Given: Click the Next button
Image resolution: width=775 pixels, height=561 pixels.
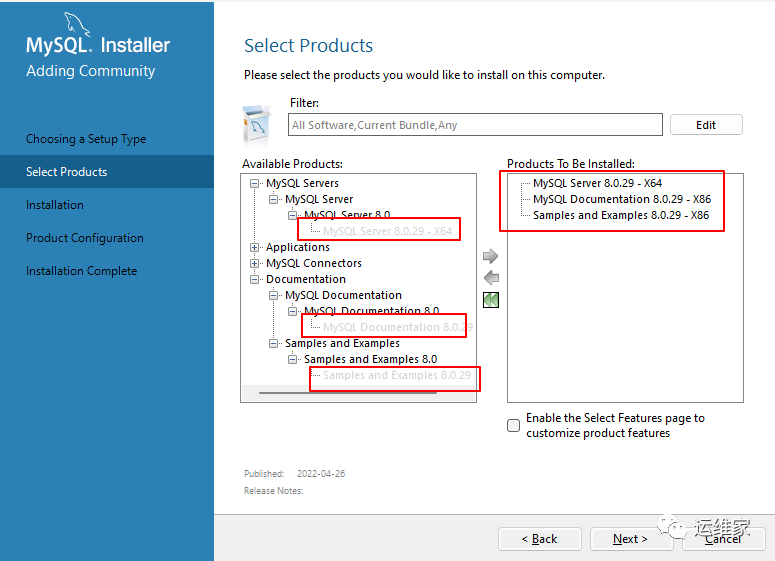Looking at the screenshot, I should [x=630, y=539].
